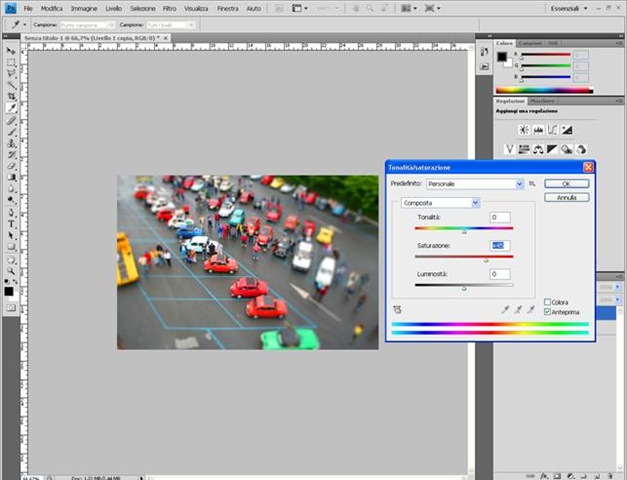Enable the Colora checkbox
627x480 pixels.
click(x=548, y=302)
